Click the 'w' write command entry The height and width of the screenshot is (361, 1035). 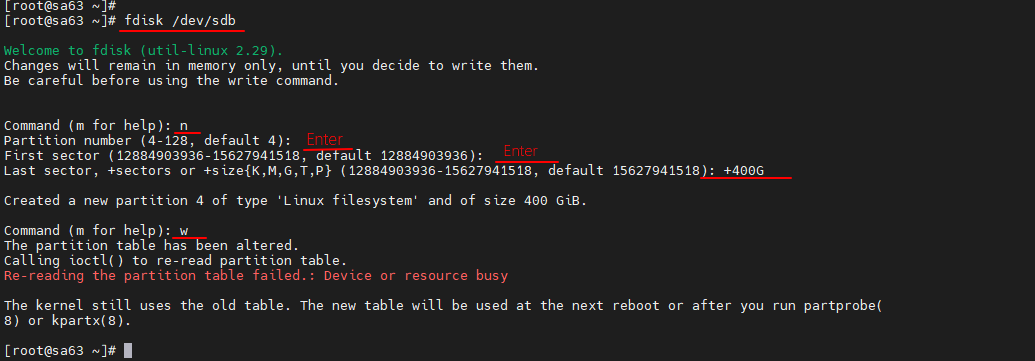(x=184, y=231)
